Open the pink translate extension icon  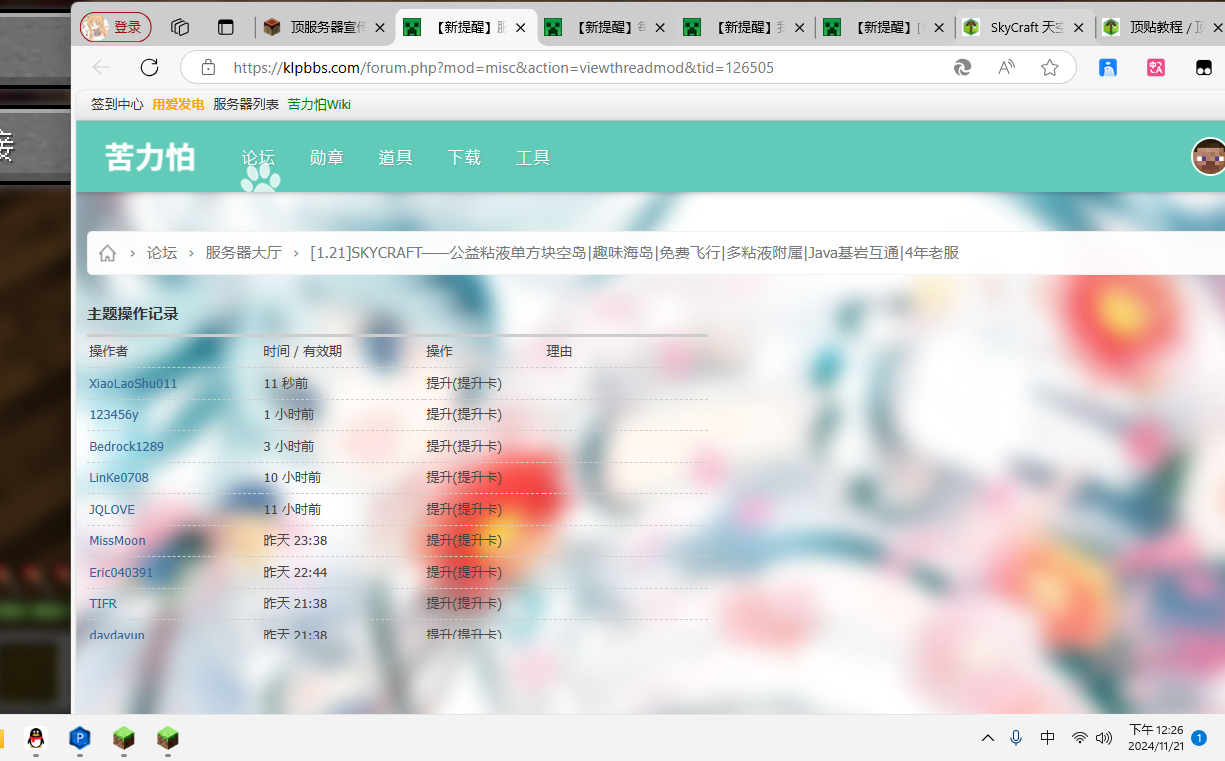tap(1156, 68)
